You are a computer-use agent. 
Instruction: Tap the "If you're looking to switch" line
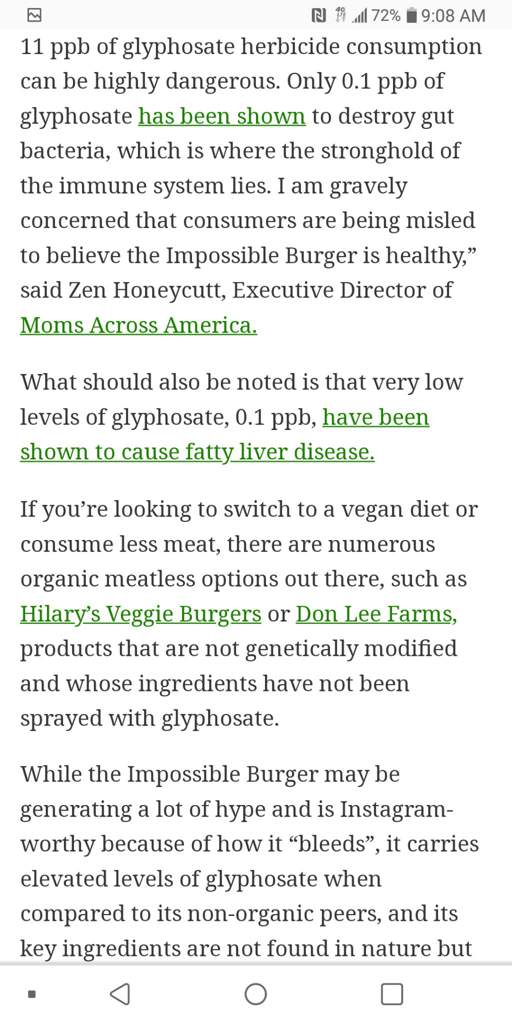click(x=249, y=509)
